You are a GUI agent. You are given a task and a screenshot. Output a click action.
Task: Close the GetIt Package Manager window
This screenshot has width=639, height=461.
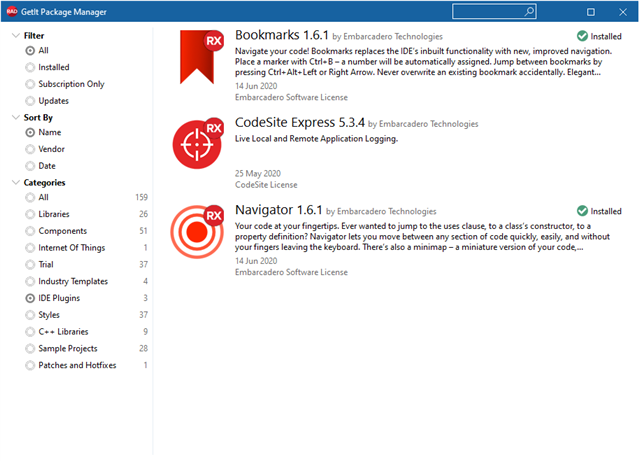click(623, 12)
